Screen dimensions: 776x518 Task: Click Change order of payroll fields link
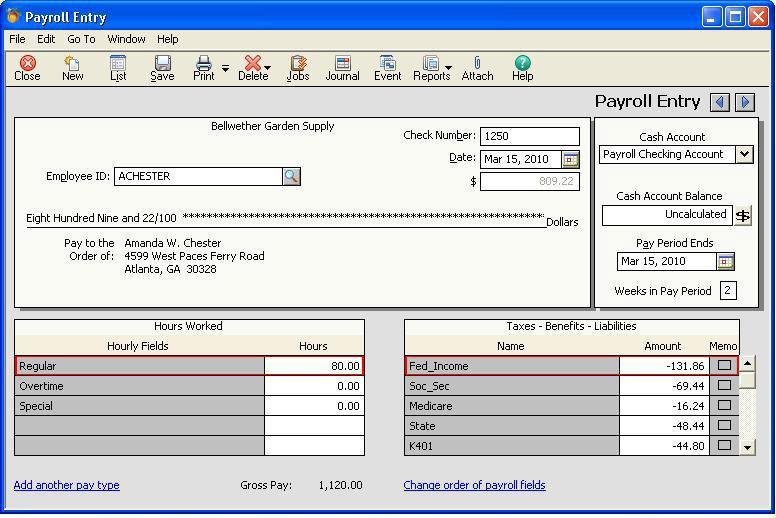point(474,485)
